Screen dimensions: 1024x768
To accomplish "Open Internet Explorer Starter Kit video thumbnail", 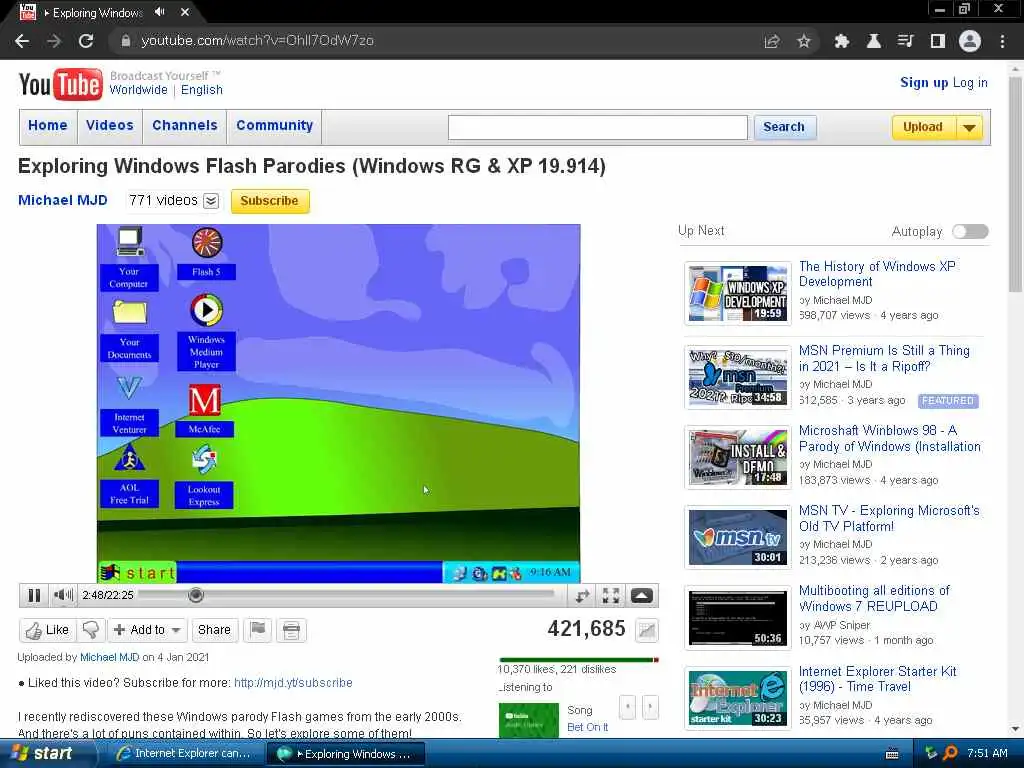I will point(738,698).
